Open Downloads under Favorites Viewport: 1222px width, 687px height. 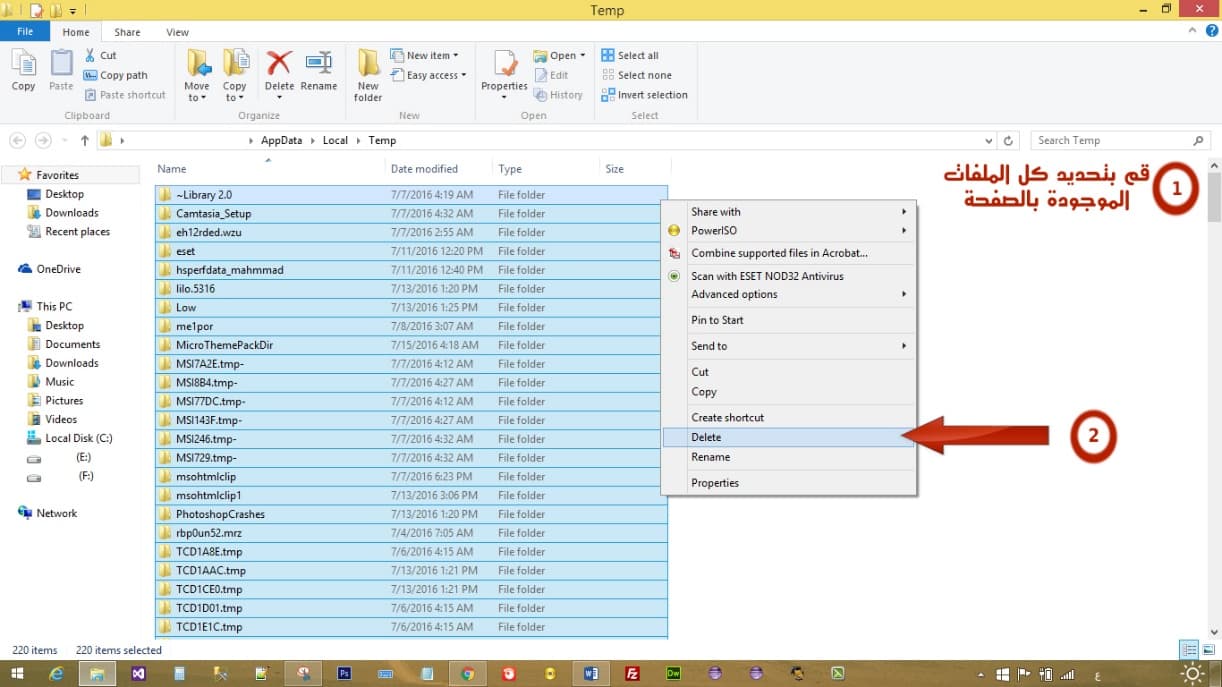coord(72,213)
